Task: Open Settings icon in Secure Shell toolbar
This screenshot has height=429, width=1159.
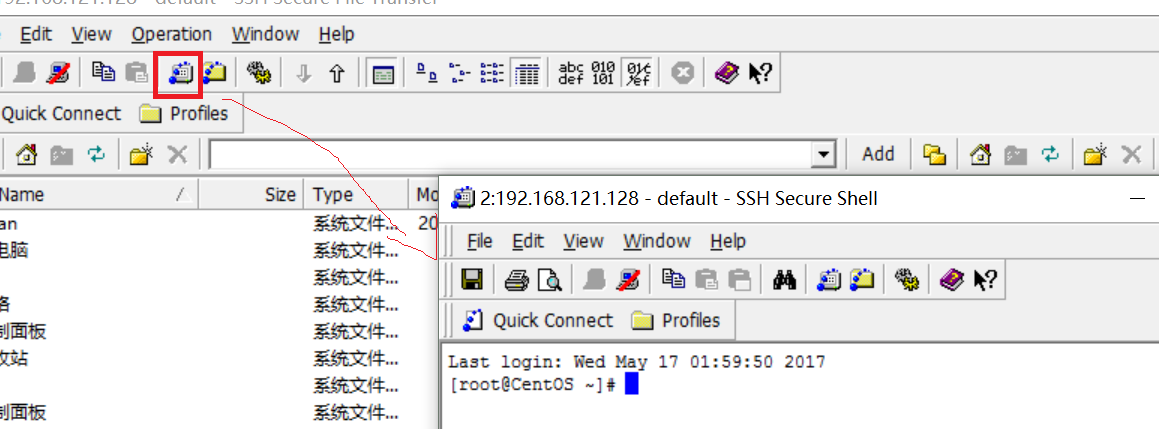Action: 906,280
